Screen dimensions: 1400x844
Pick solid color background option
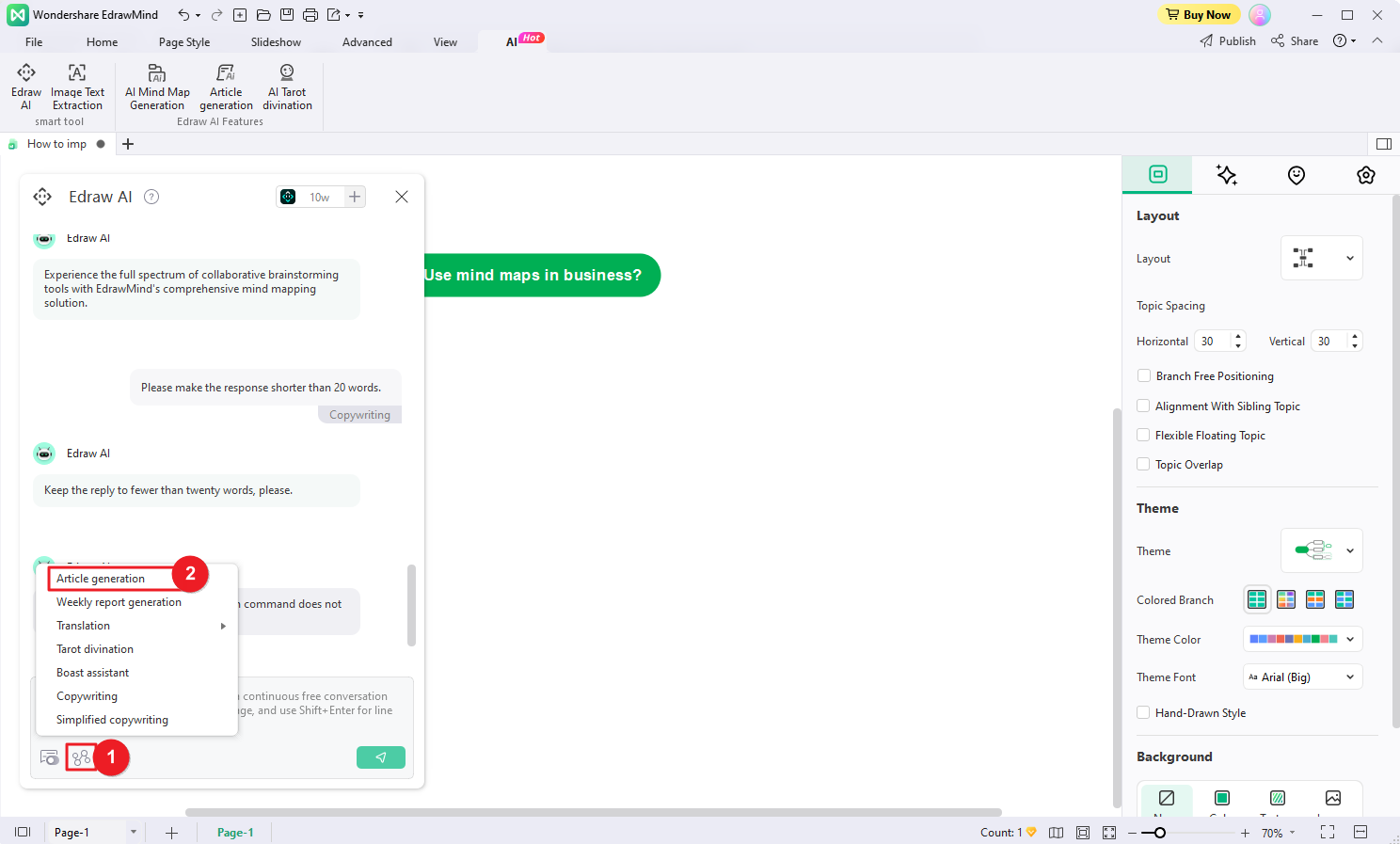1222,799
